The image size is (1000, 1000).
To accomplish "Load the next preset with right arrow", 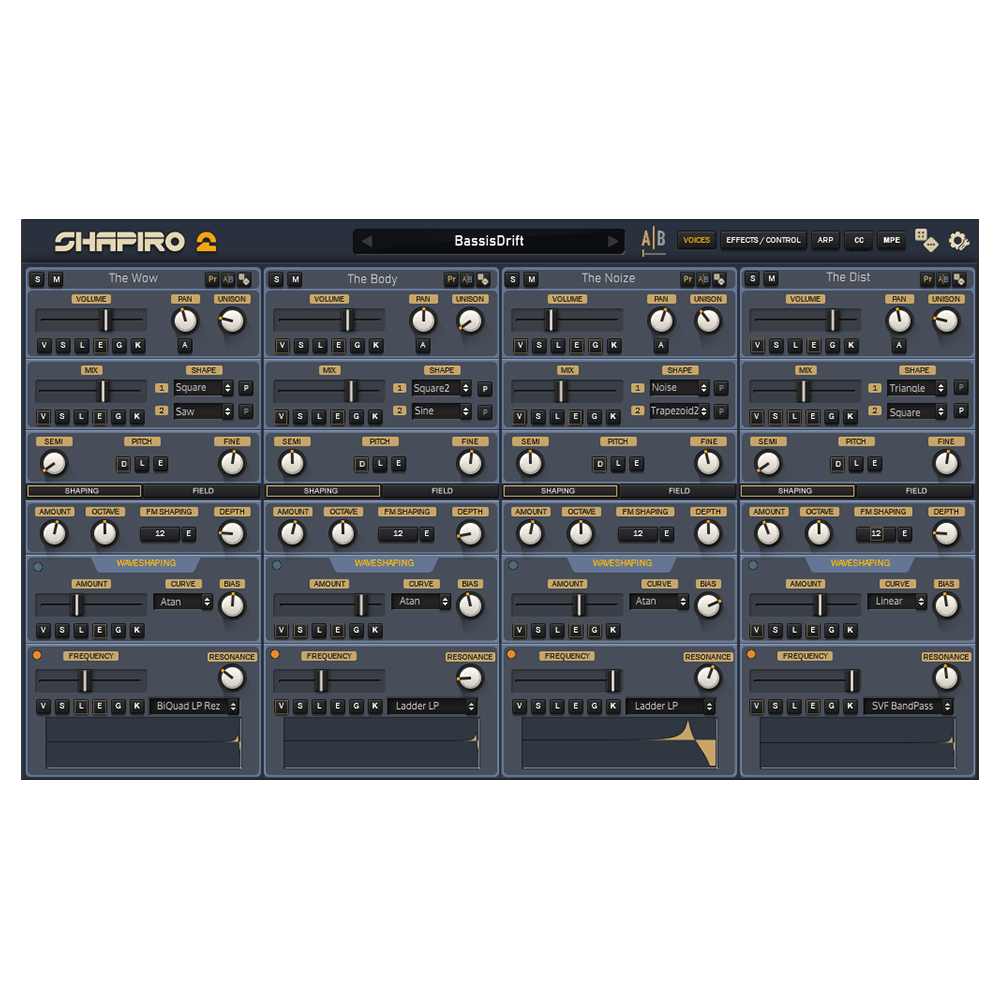I will point(613,241).
